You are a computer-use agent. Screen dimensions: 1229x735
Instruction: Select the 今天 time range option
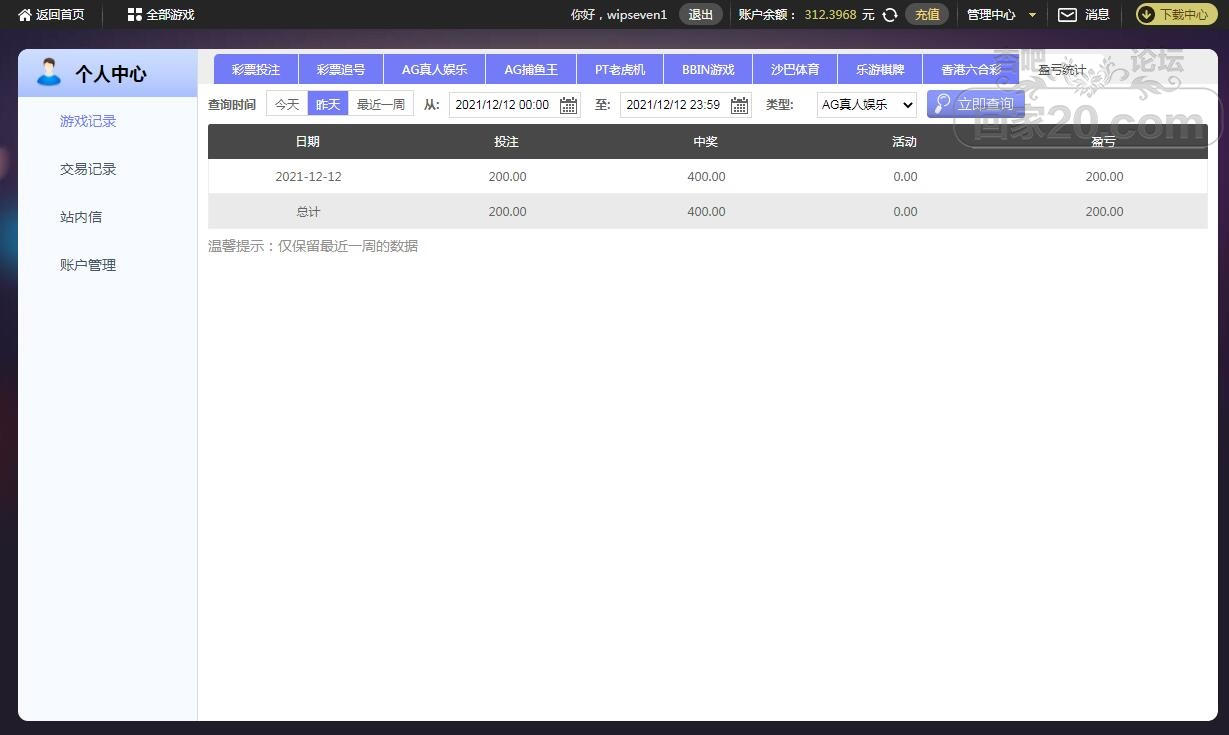(x=287, y=104)
